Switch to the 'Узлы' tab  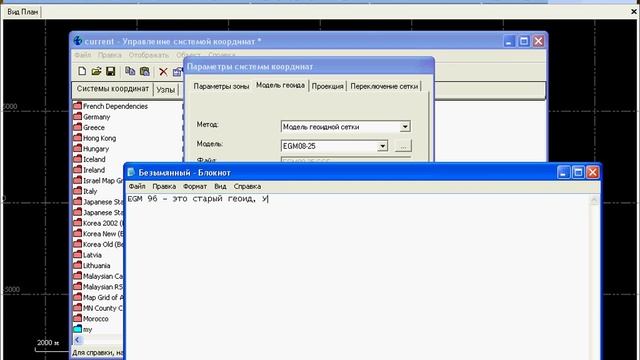(x=166, y=90)
